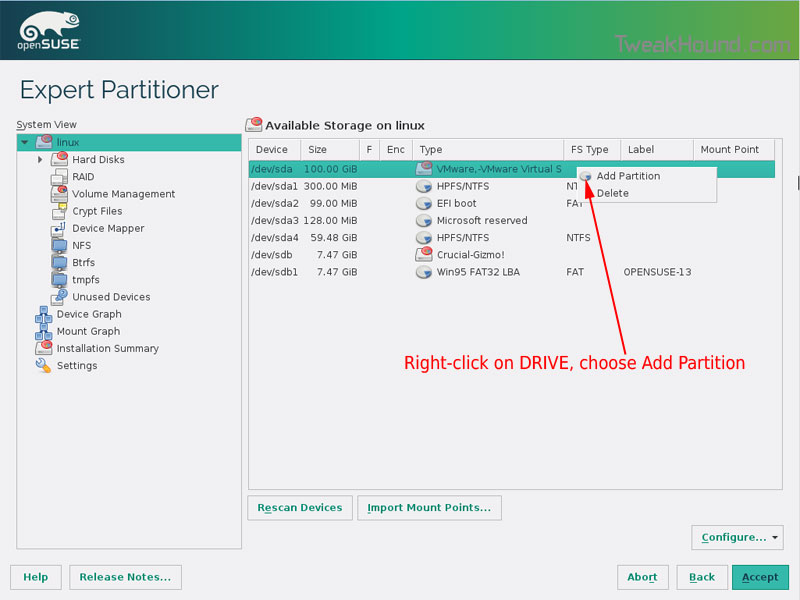Click the Rescan Devices button
800x600 pixels.
pyautogui.click(x=299, y=508)
